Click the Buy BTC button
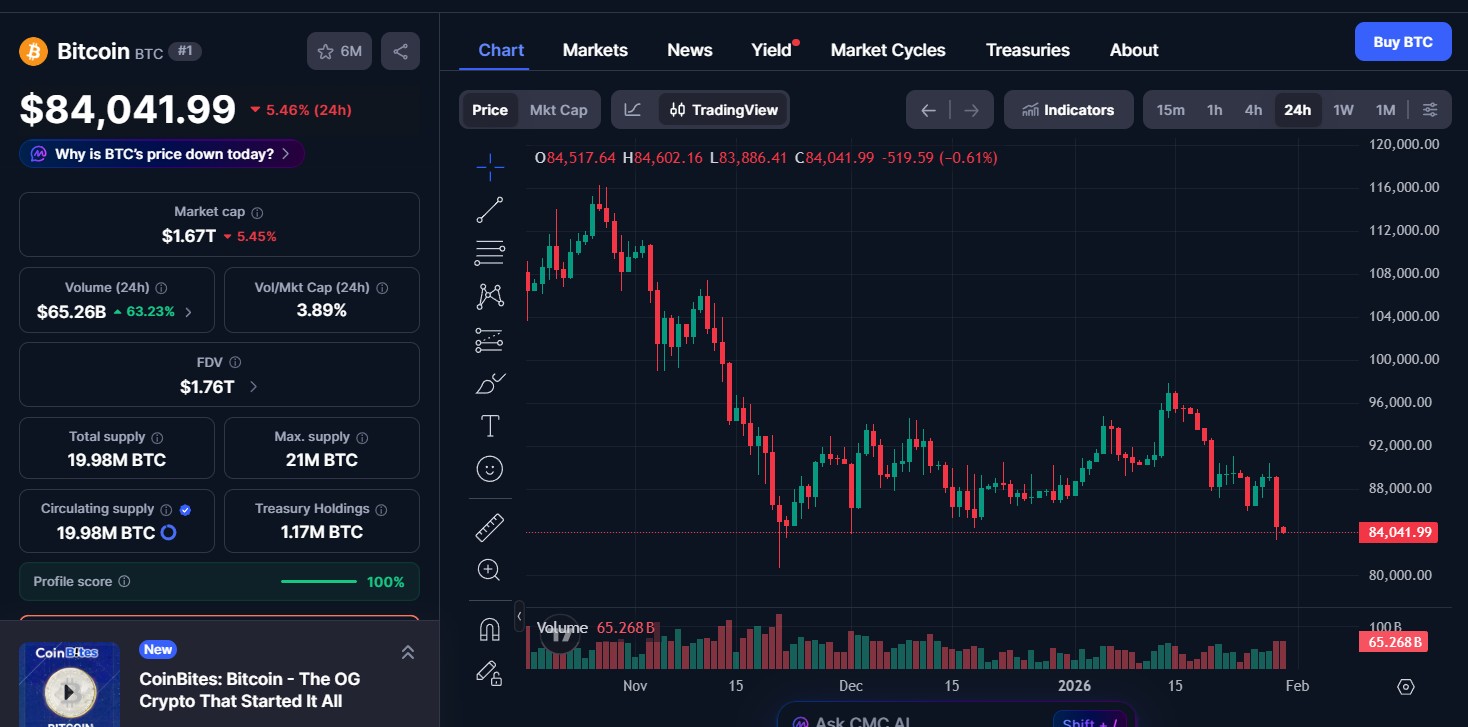This screenshot has width=1468, height=727. pos(1402,41)
